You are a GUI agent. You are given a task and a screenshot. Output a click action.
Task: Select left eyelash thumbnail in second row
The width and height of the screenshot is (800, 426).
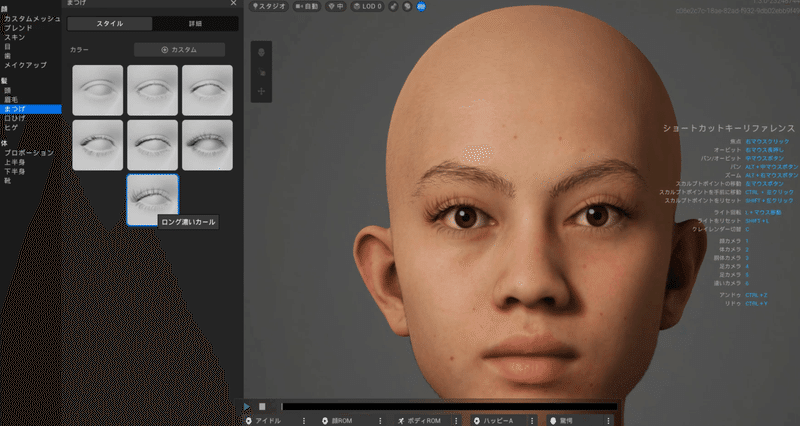tap(97, 145)
